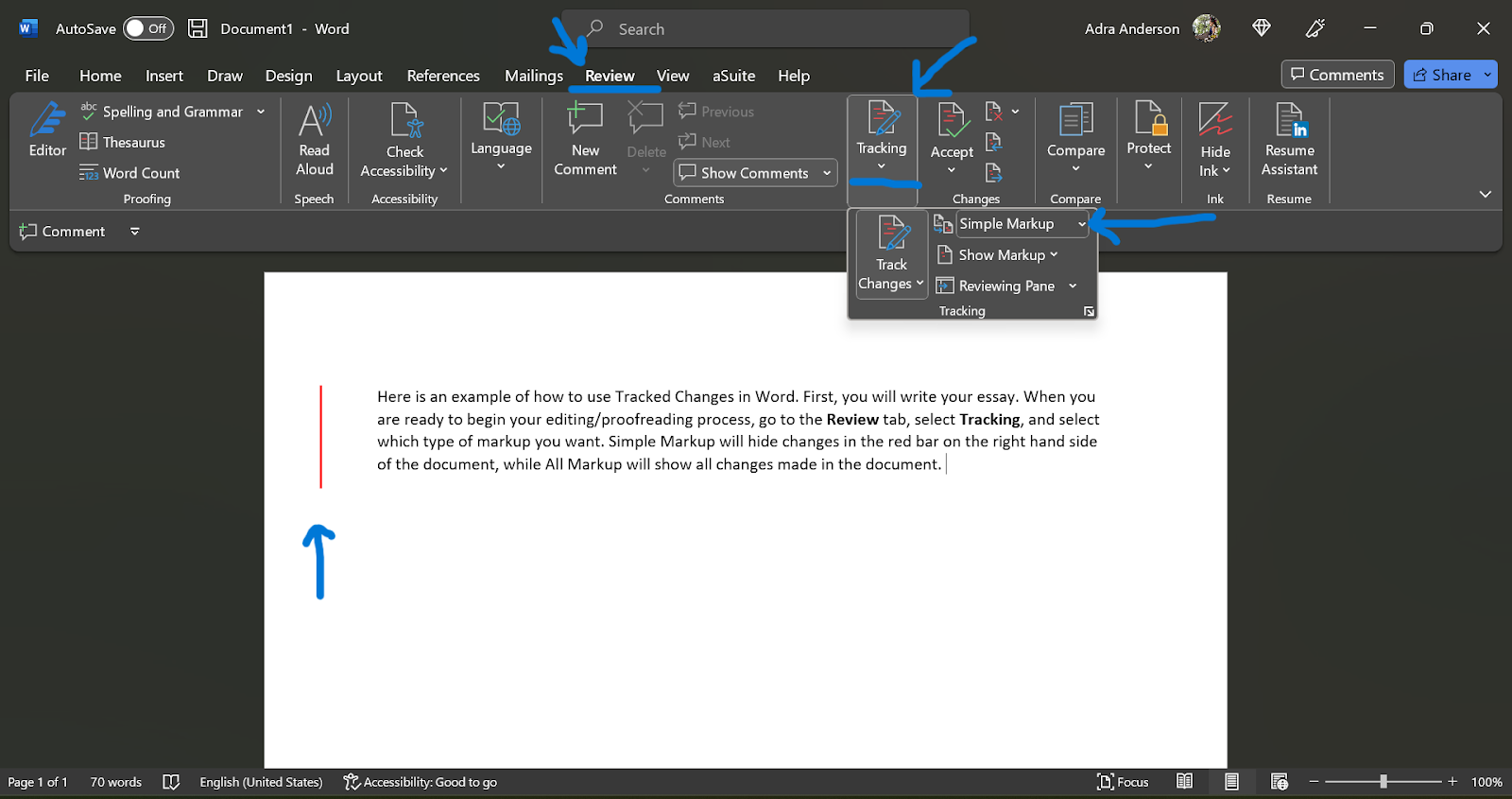Go to the Insert tab
The height and width of the screenshot is (799, 1512).
pyautogui.click(x=164, y=76)
